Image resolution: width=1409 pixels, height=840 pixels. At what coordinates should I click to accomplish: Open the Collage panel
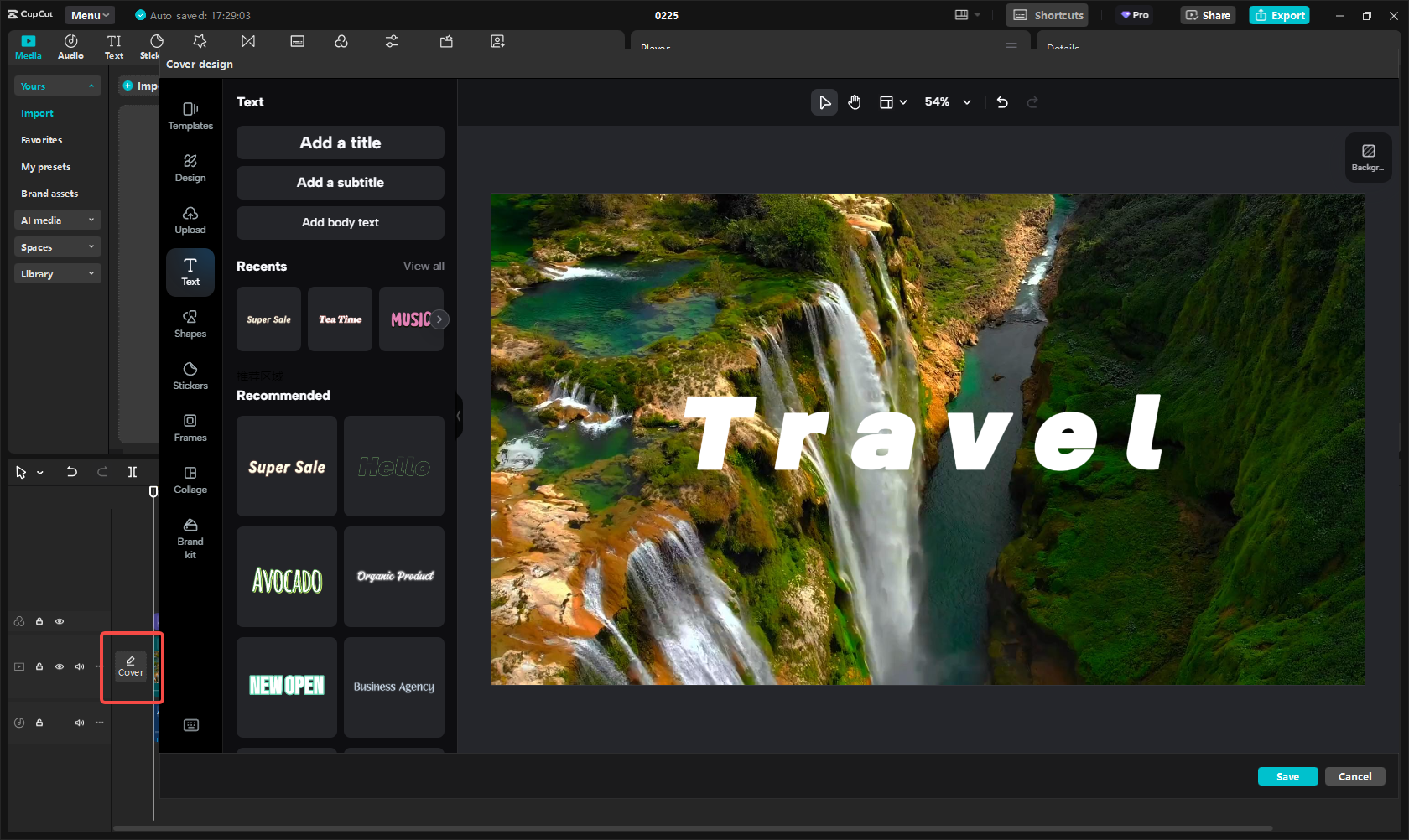click(190, 479)
